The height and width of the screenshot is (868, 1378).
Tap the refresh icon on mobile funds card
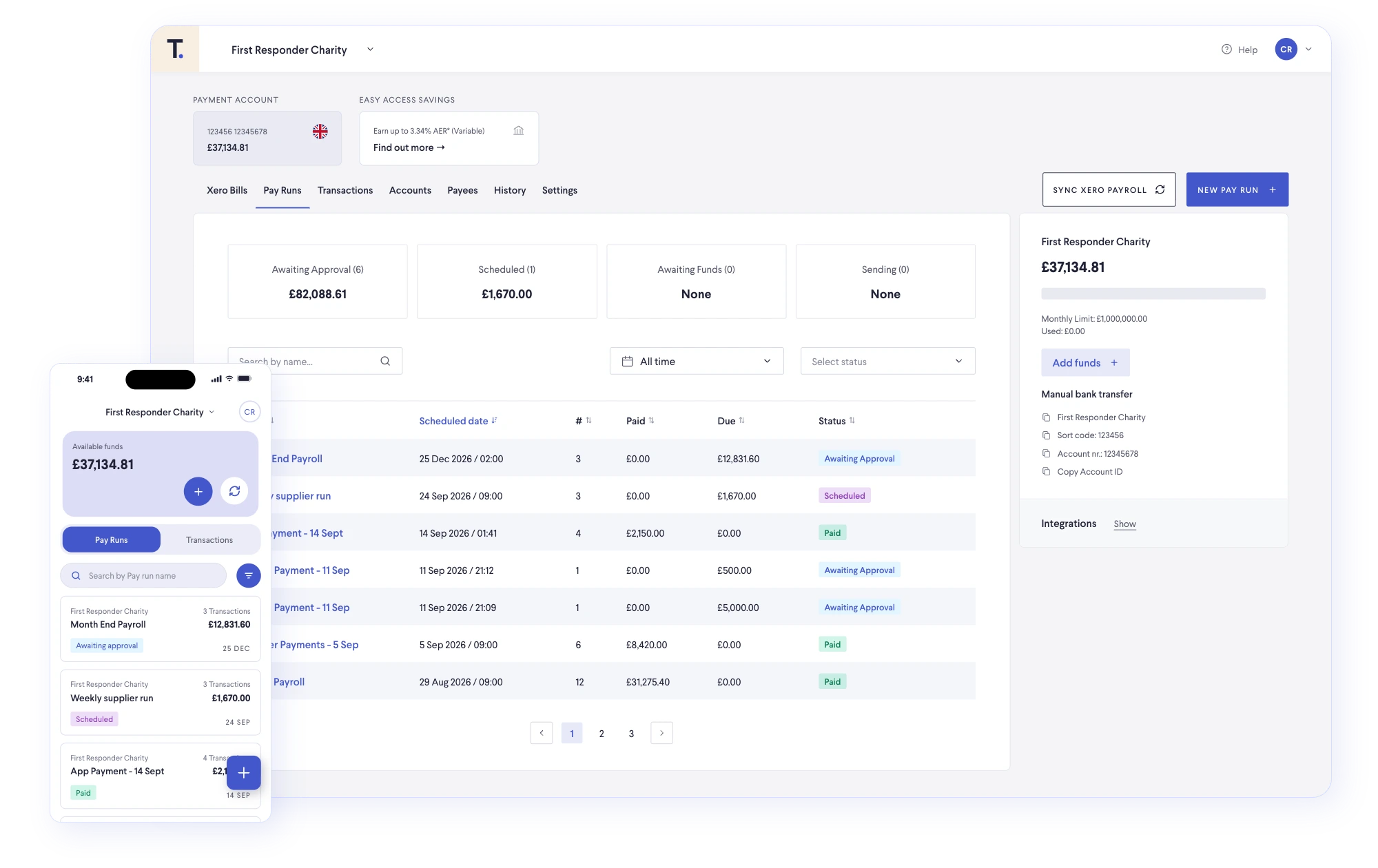coord(234,491)
